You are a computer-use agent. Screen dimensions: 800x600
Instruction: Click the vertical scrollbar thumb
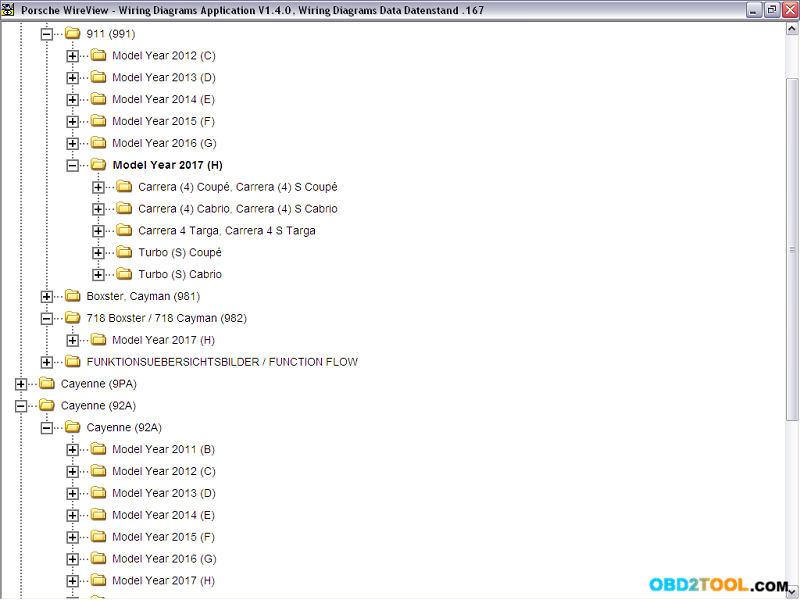(x=792, y=249)
